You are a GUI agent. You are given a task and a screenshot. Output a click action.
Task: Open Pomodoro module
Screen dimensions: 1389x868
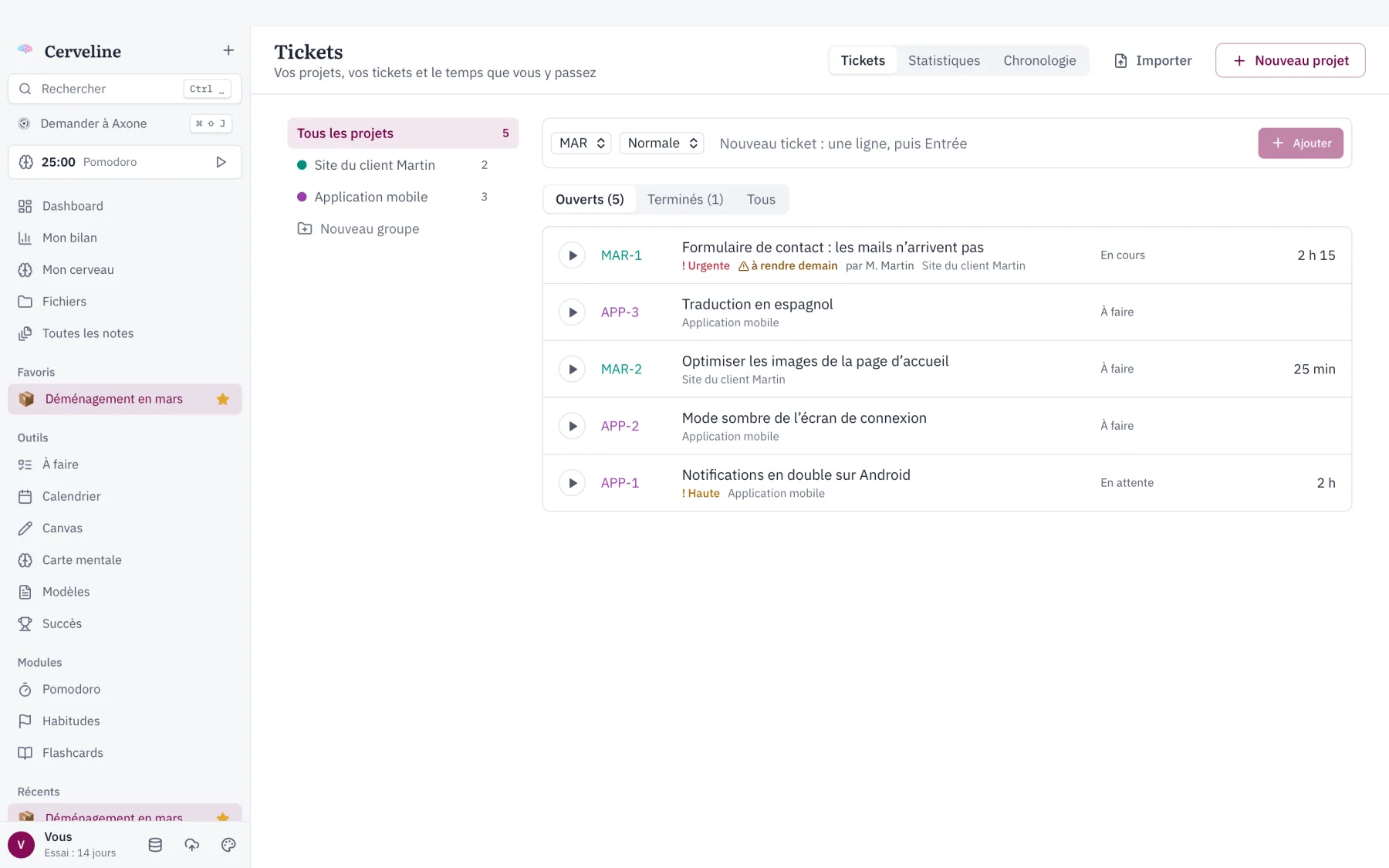click(125, 689)
